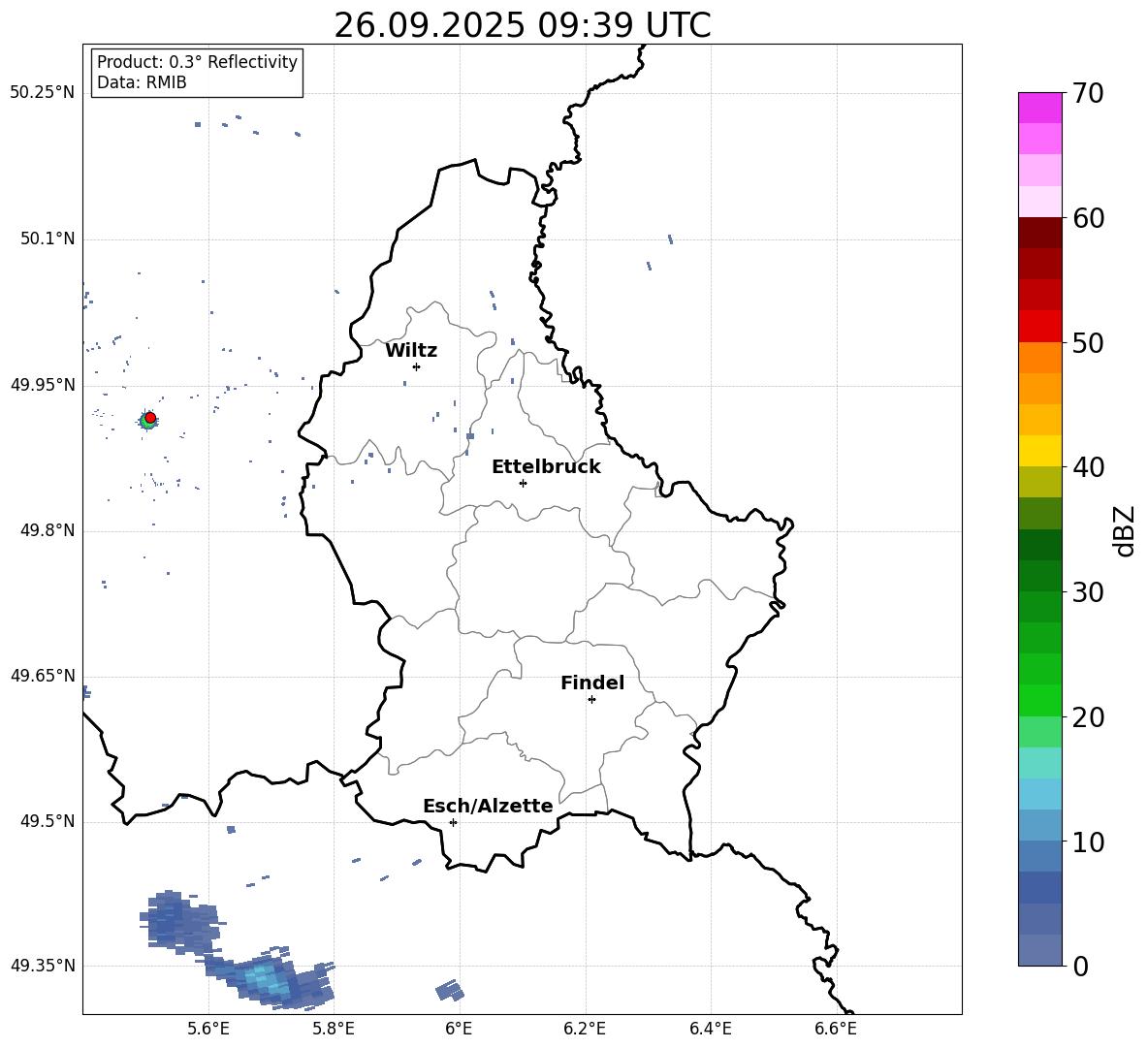Click the 49.95°N latitude label
The image size is (1148, 1048).
(x=43, y=384)
